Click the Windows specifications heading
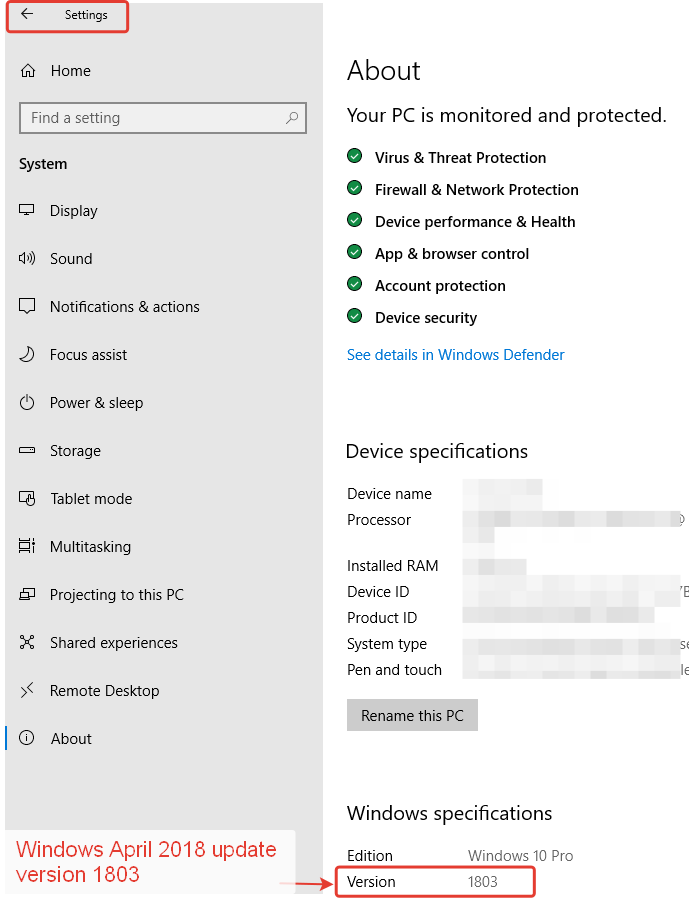This screenshot has width=689, height=908. [449, 813]
